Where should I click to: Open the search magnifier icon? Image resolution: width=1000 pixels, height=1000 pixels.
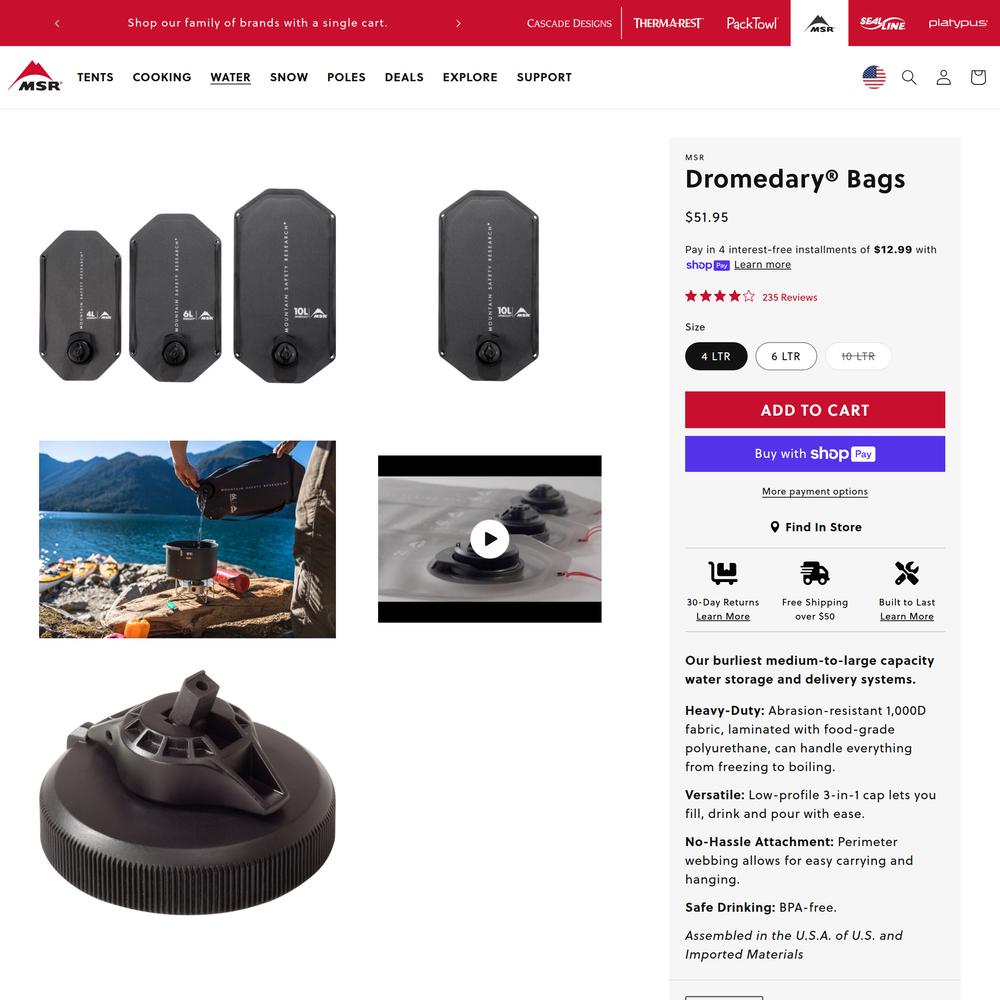[x=909, y=77]
